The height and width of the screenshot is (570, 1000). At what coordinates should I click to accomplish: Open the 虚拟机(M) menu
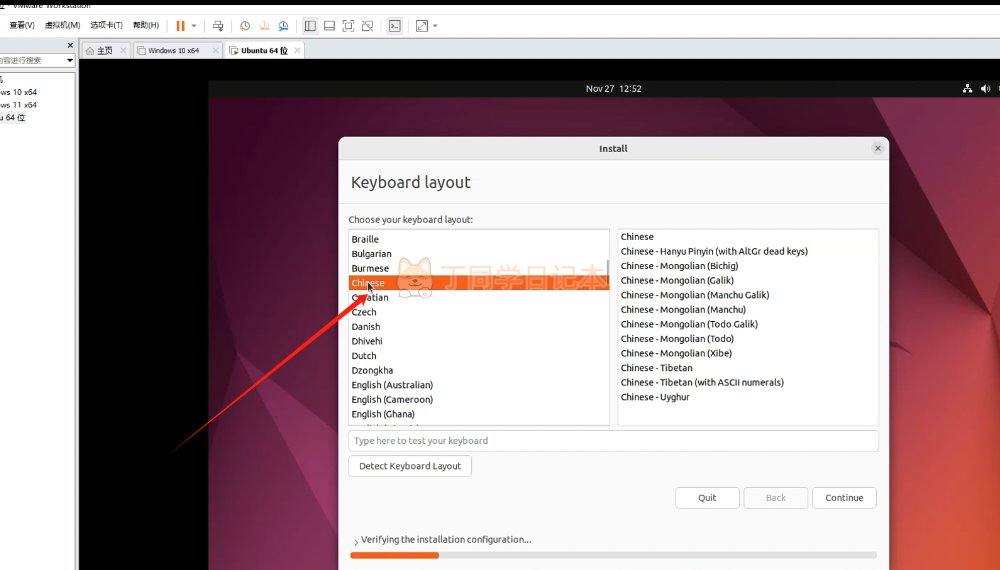tap(62, 26)
